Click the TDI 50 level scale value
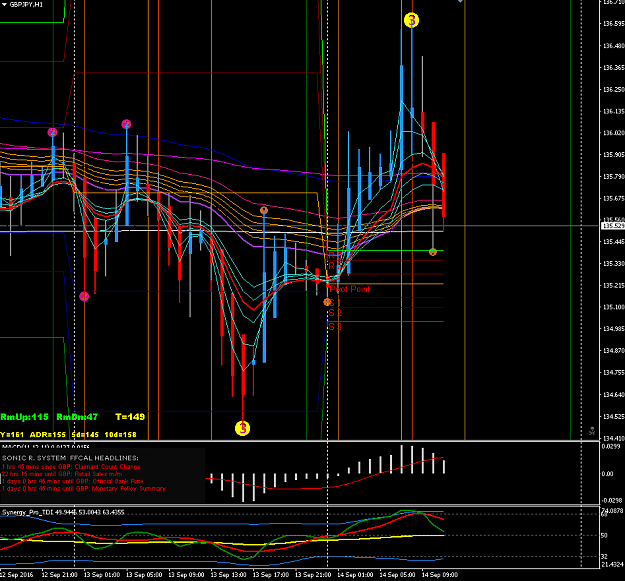The height and width of the screenshot is (581, 625). click(x=604, y=535)
